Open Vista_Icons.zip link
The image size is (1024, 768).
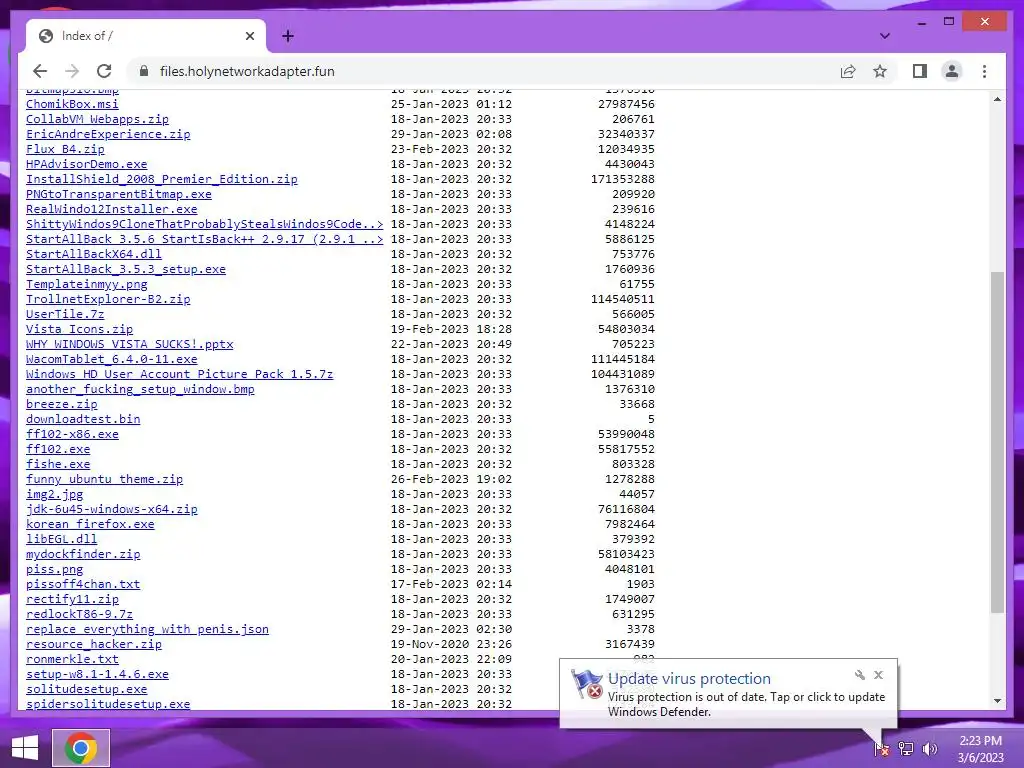pos(79,329)
